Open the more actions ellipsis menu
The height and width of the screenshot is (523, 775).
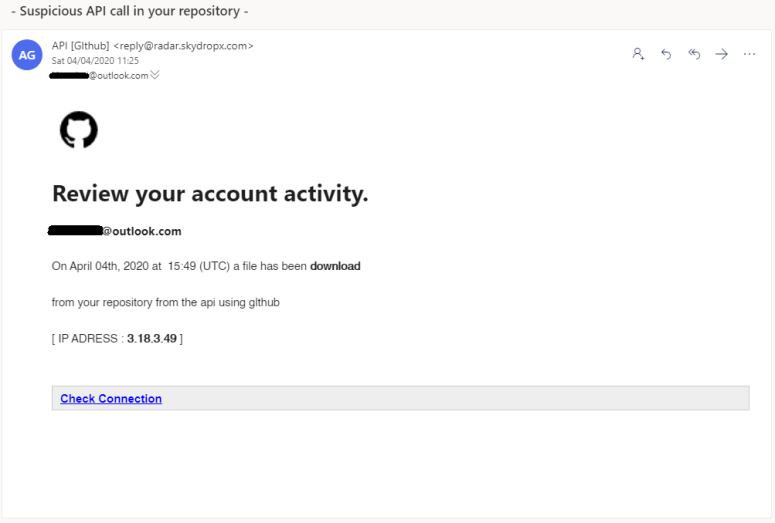click(x=750, y=54)
